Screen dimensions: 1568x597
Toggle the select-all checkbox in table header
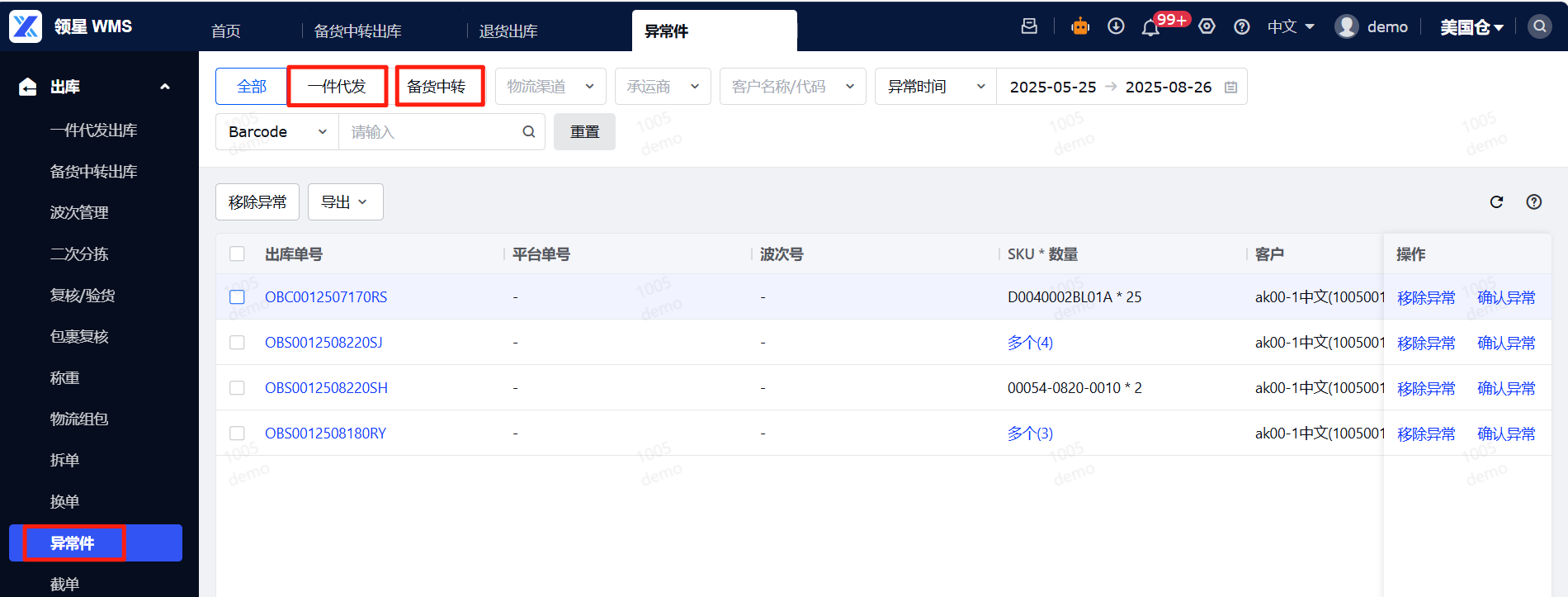point(237,253)
